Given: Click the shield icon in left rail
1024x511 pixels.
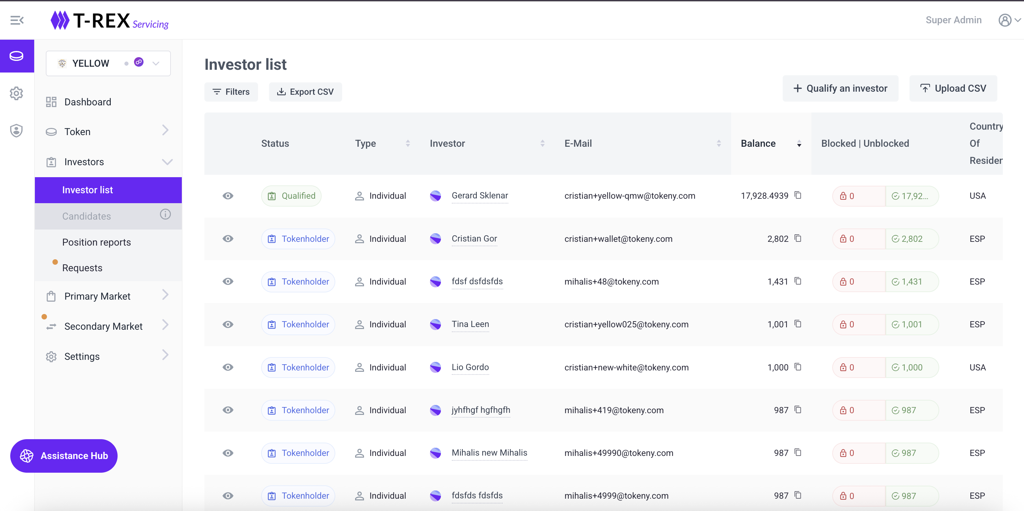Looking at the screenshot, I should click(x=17, y=130).
